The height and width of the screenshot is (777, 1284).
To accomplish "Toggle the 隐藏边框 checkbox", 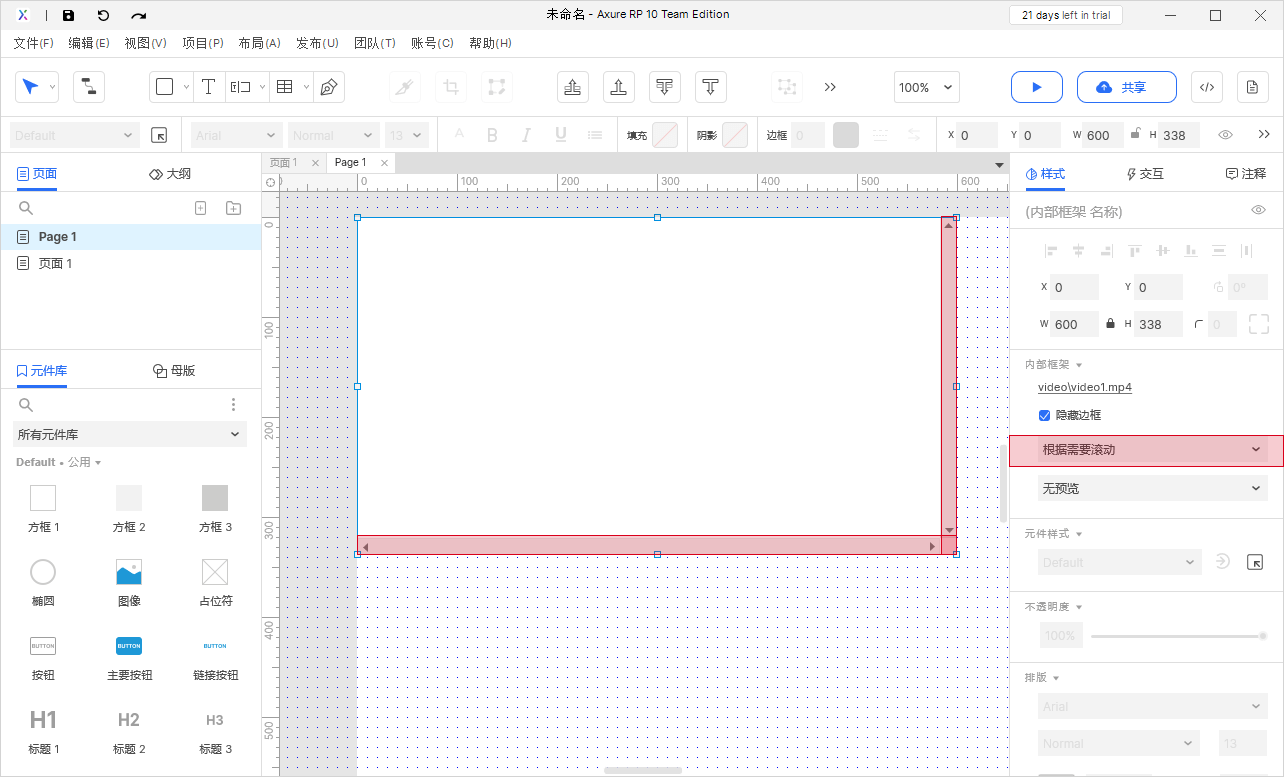I will 1045,415.
